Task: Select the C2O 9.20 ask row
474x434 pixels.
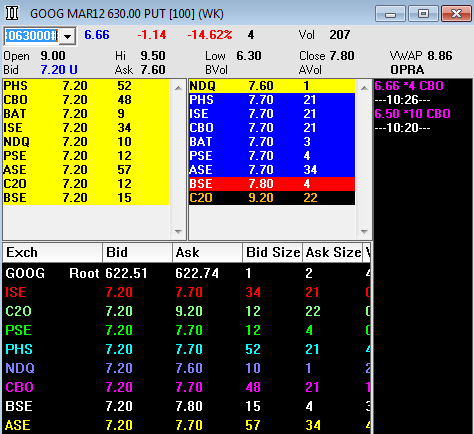Action: point(272,198)
